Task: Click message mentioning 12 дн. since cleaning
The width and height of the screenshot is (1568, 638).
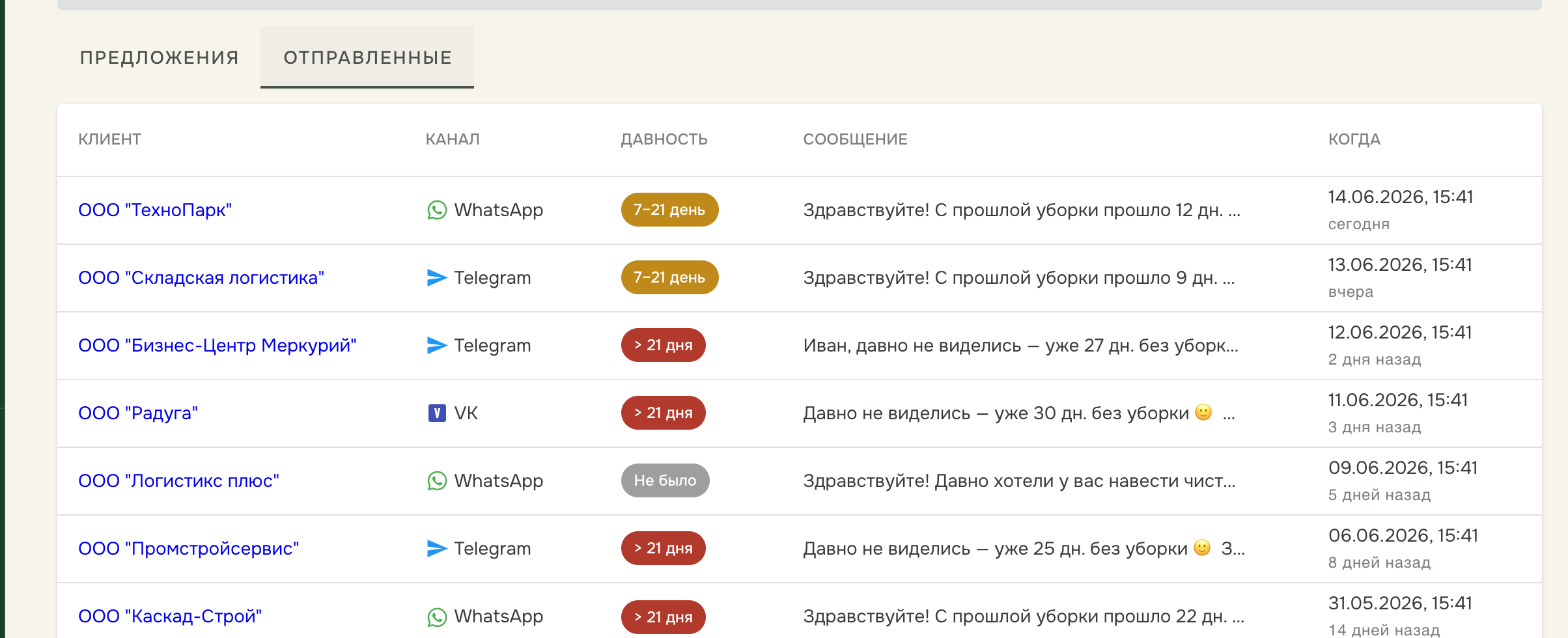Action: [x=1022, y=210]
